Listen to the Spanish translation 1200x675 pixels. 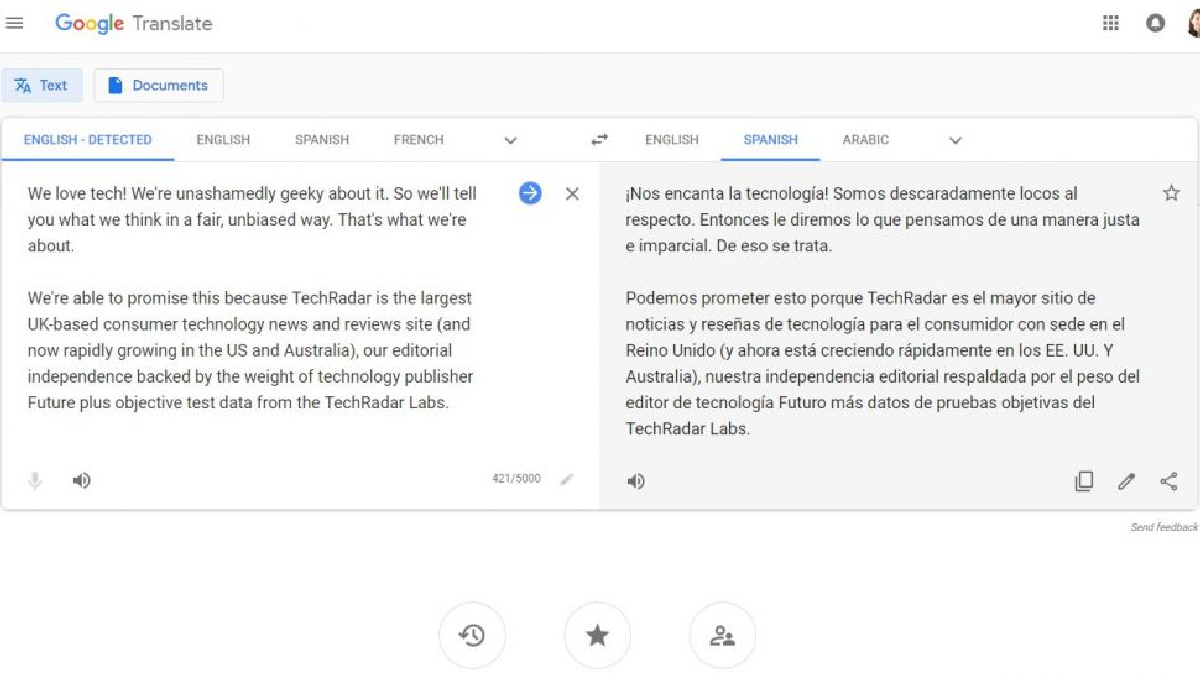pyautogui.click(x=634, y=480)
